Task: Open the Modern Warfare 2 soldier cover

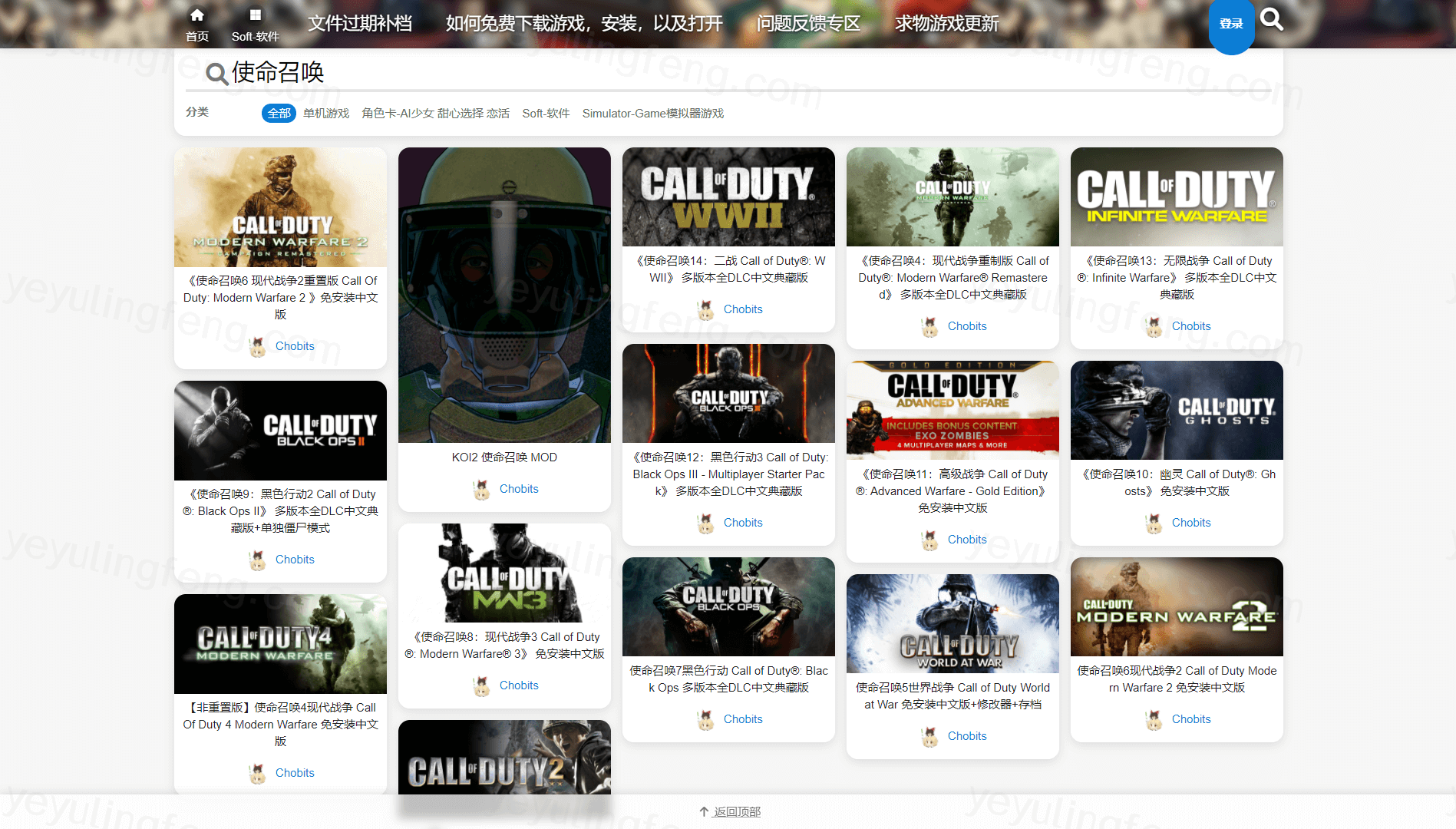Action: point(1177,607)
